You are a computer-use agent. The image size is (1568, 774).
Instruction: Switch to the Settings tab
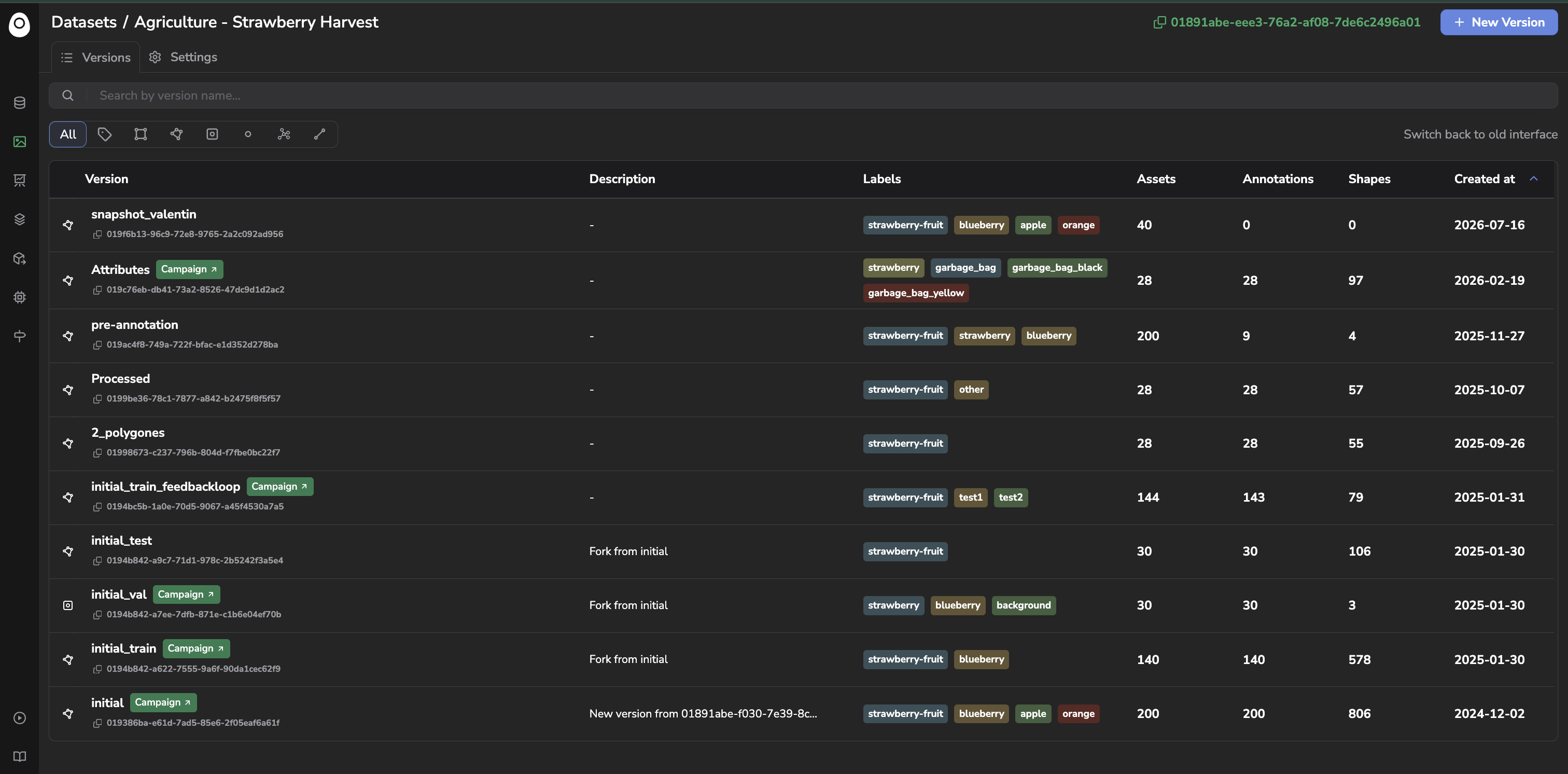183,57
